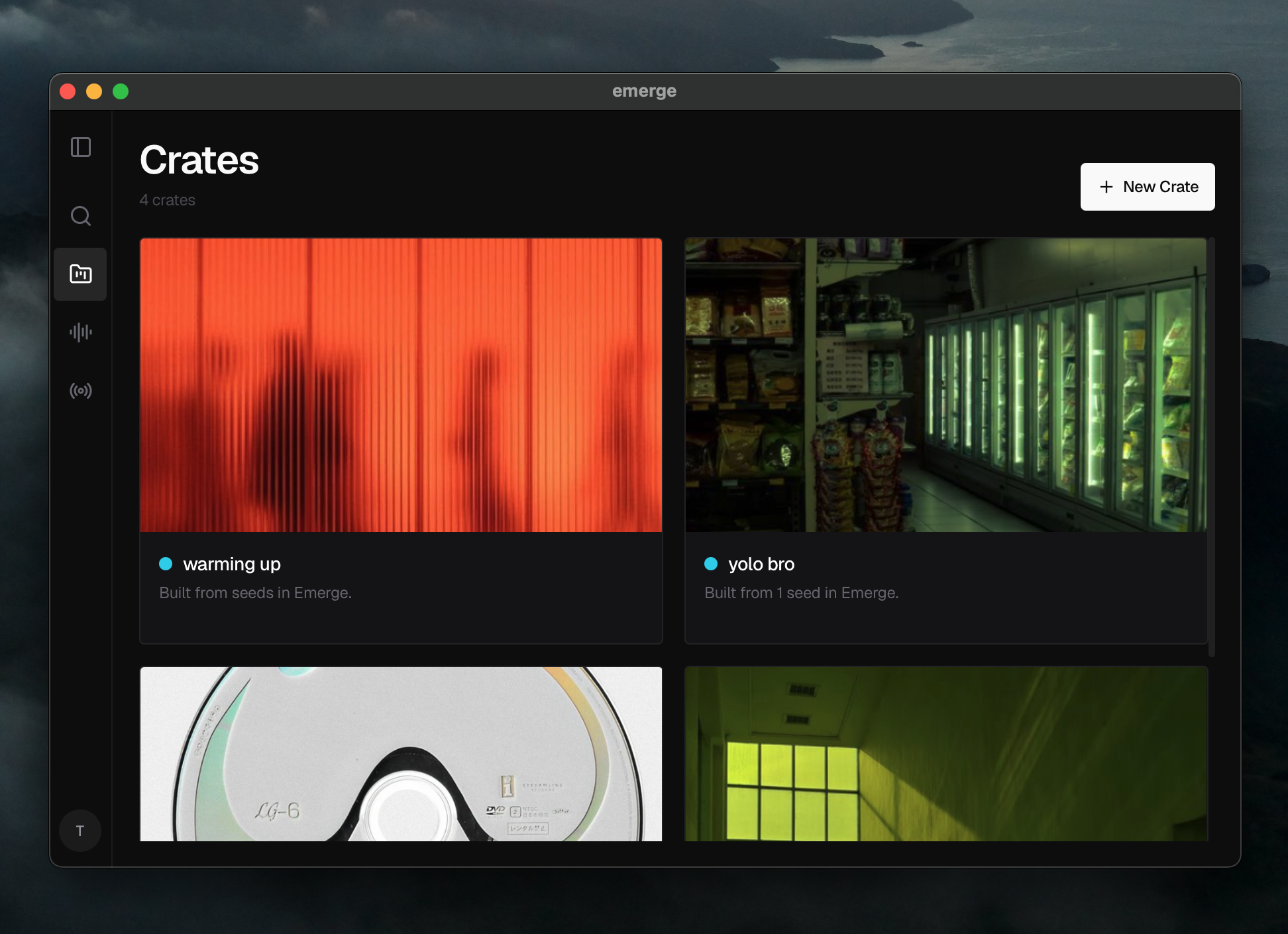Image resolution: width=1288 pixels, height=934 pixels.
Task: Open the crate with DVD disc cover
Action: 401,754
